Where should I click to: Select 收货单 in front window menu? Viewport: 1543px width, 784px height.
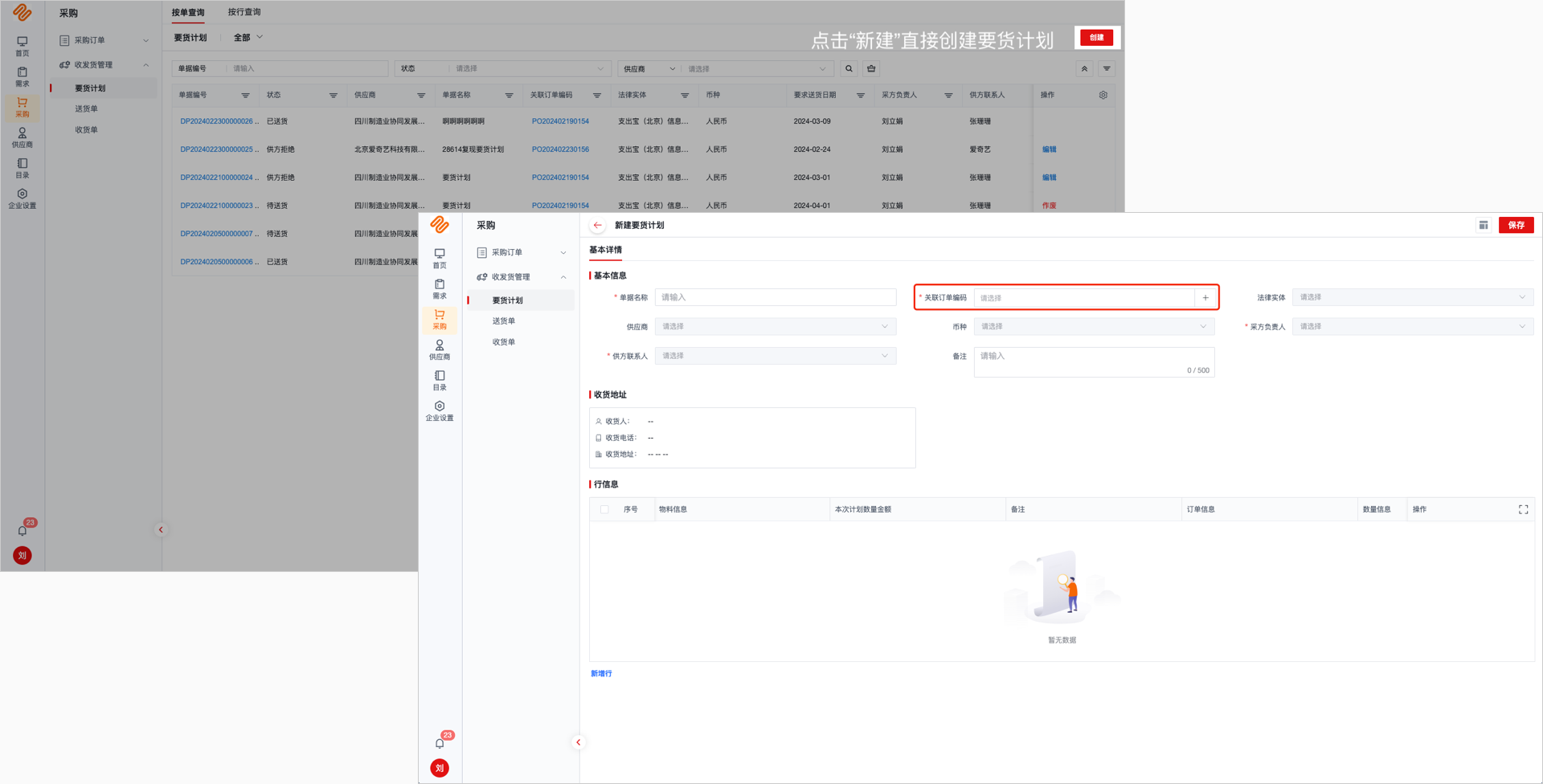(x=504, y=342)
